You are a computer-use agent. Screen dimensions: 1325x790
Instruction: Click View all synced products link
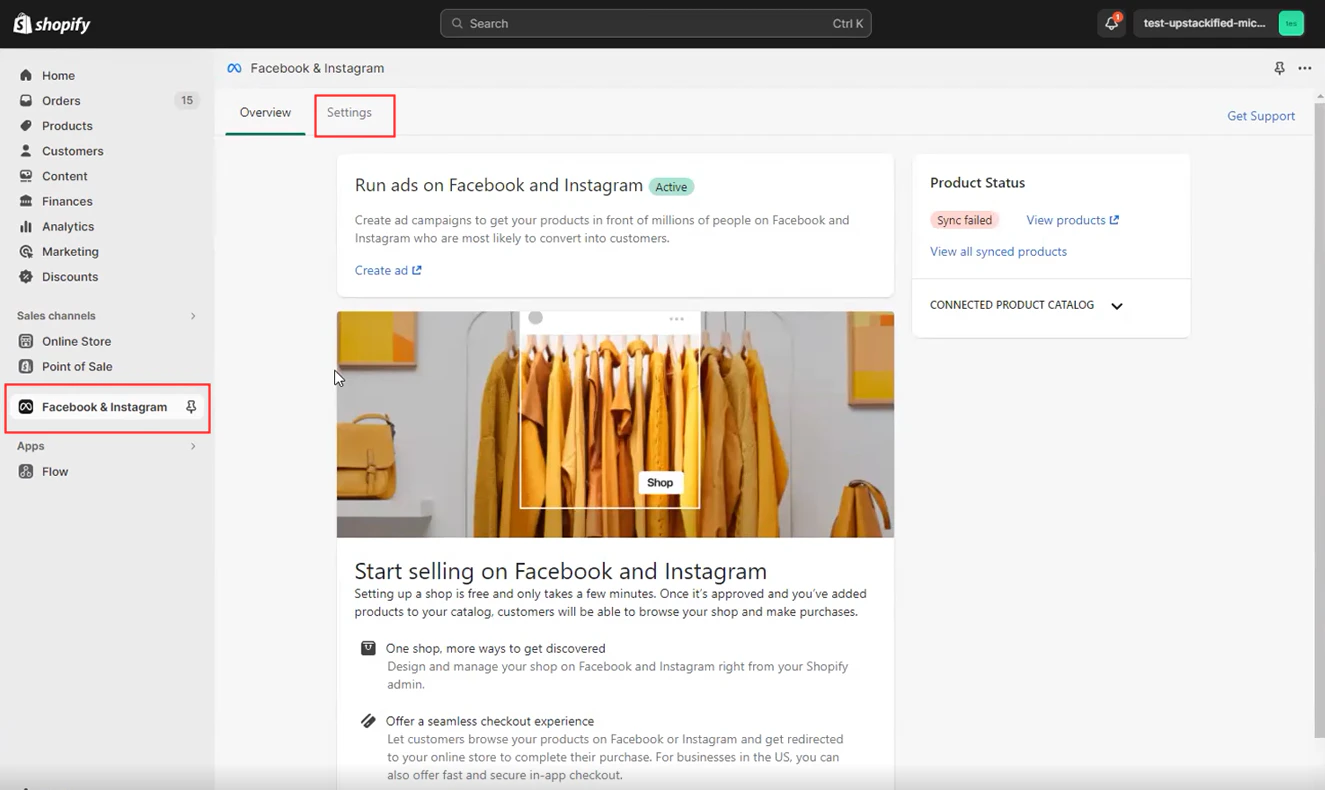[998, 251]
